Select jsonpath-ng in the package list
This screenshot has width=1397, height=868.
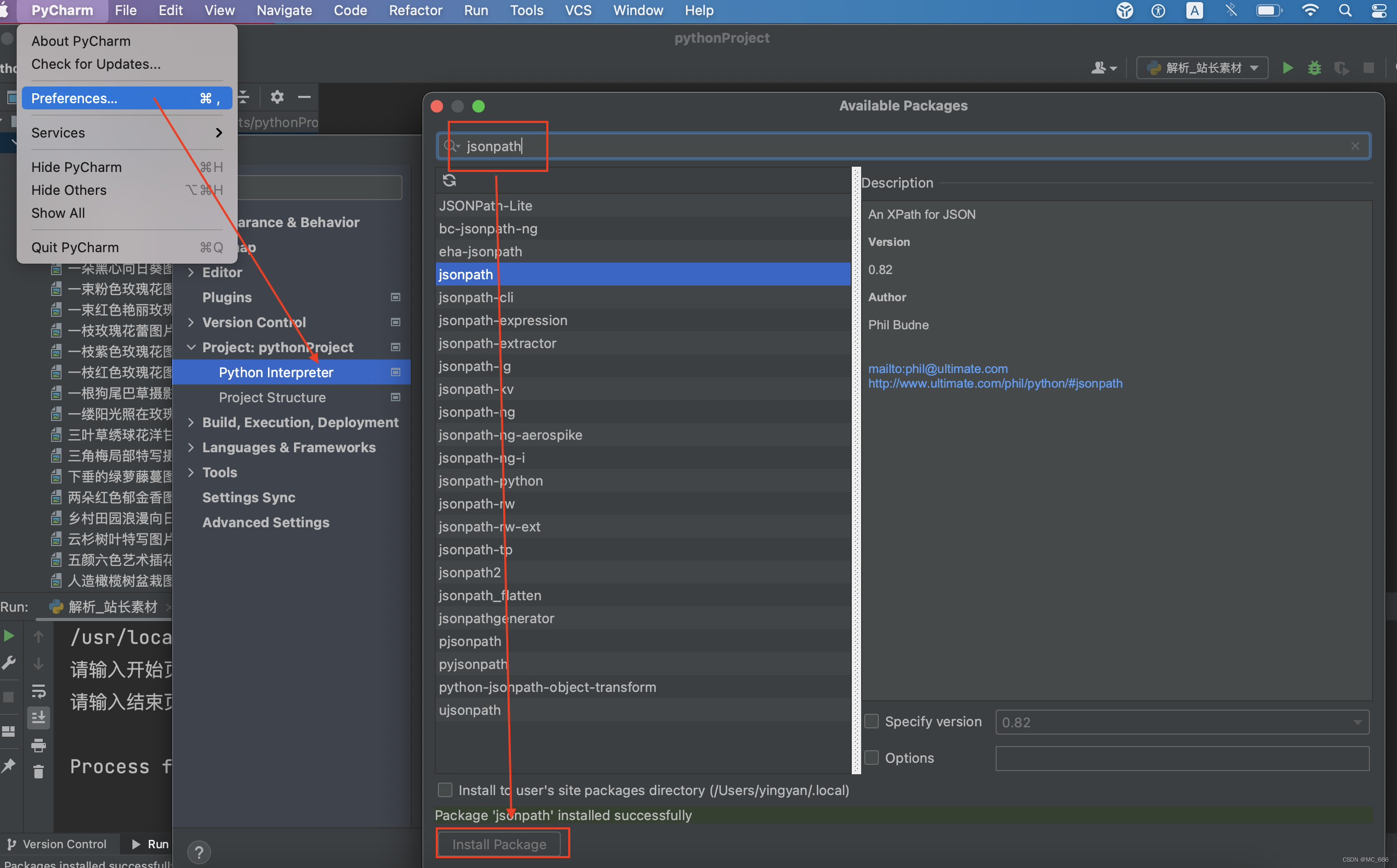tap(476, 412)
